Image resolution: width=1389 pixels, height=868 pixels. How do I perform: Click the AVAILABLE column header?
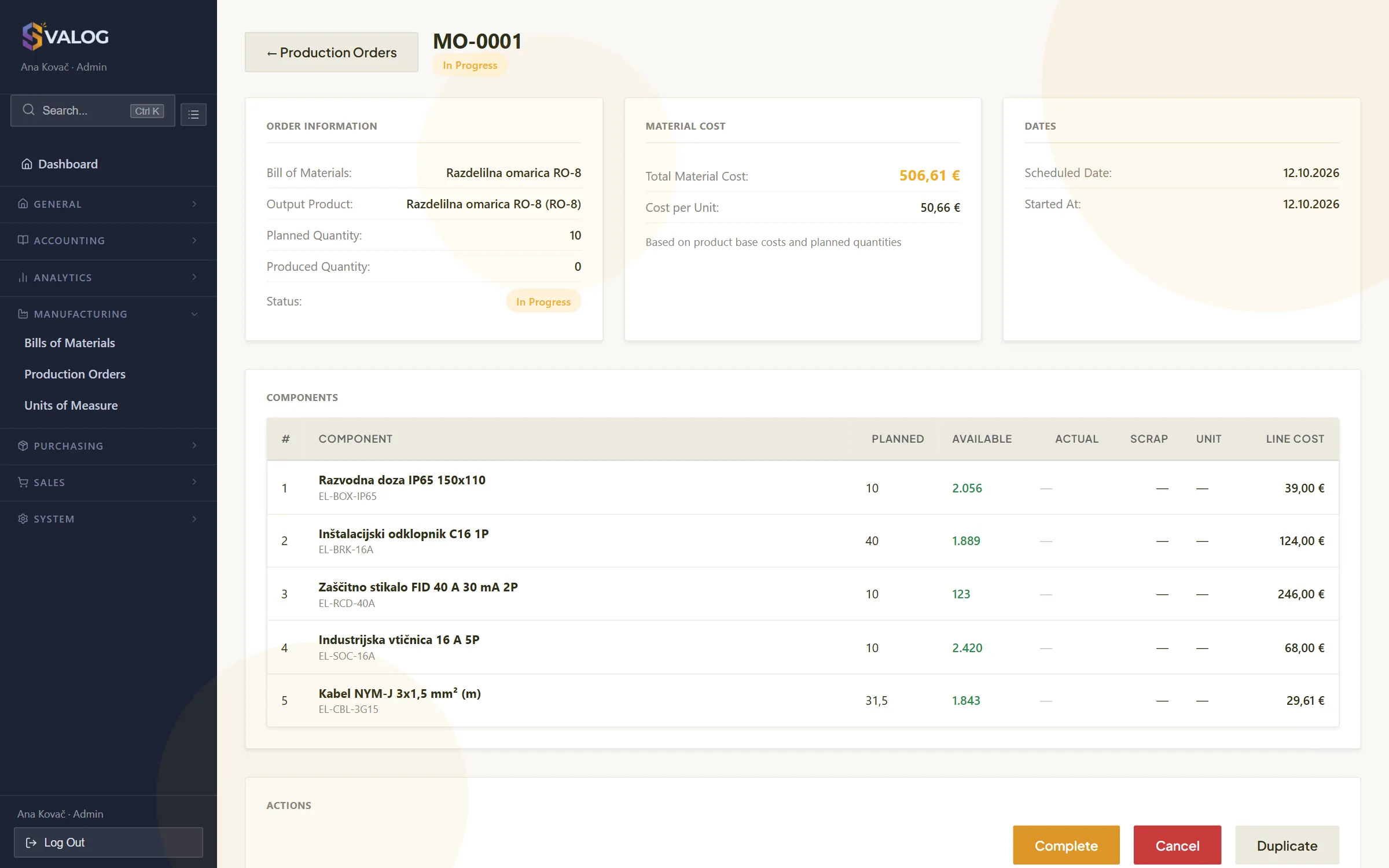982,439
